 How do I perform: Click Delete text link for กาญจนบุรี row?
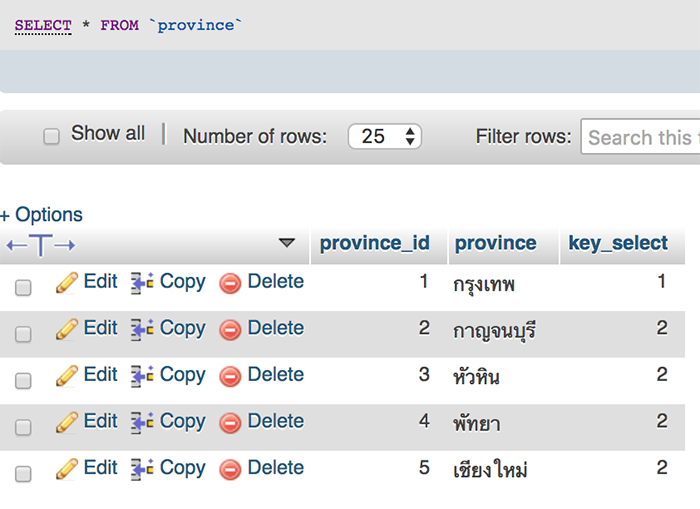point(275,328)
